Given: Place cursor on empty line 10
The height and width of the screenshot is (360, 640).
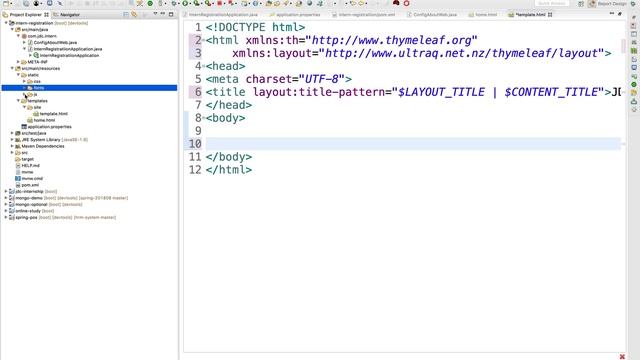Looking at the screenshot, I should [413, 144].
